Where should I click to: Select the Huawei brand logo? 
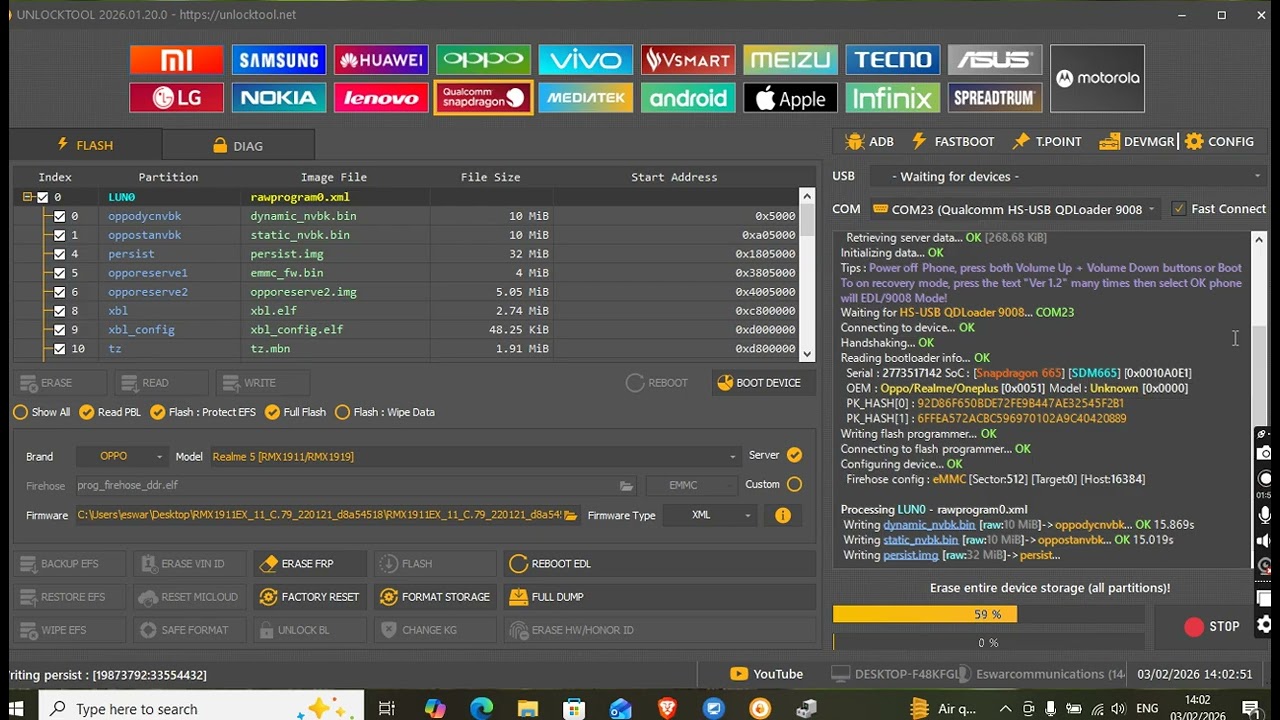point(381,60)
